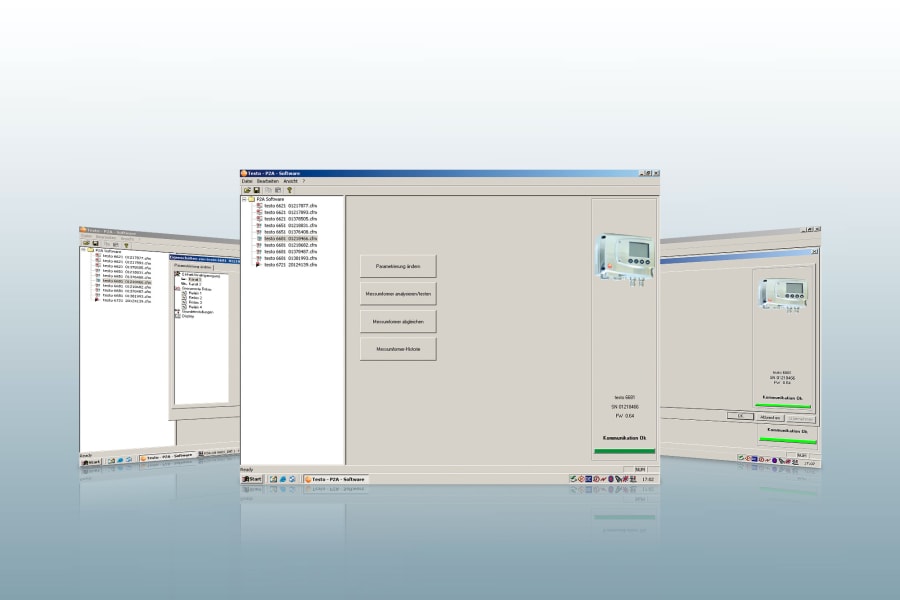Select the Copy icon in the toolbar
Viewport: 900px width, 600px height.
click(x=267, y=189)
